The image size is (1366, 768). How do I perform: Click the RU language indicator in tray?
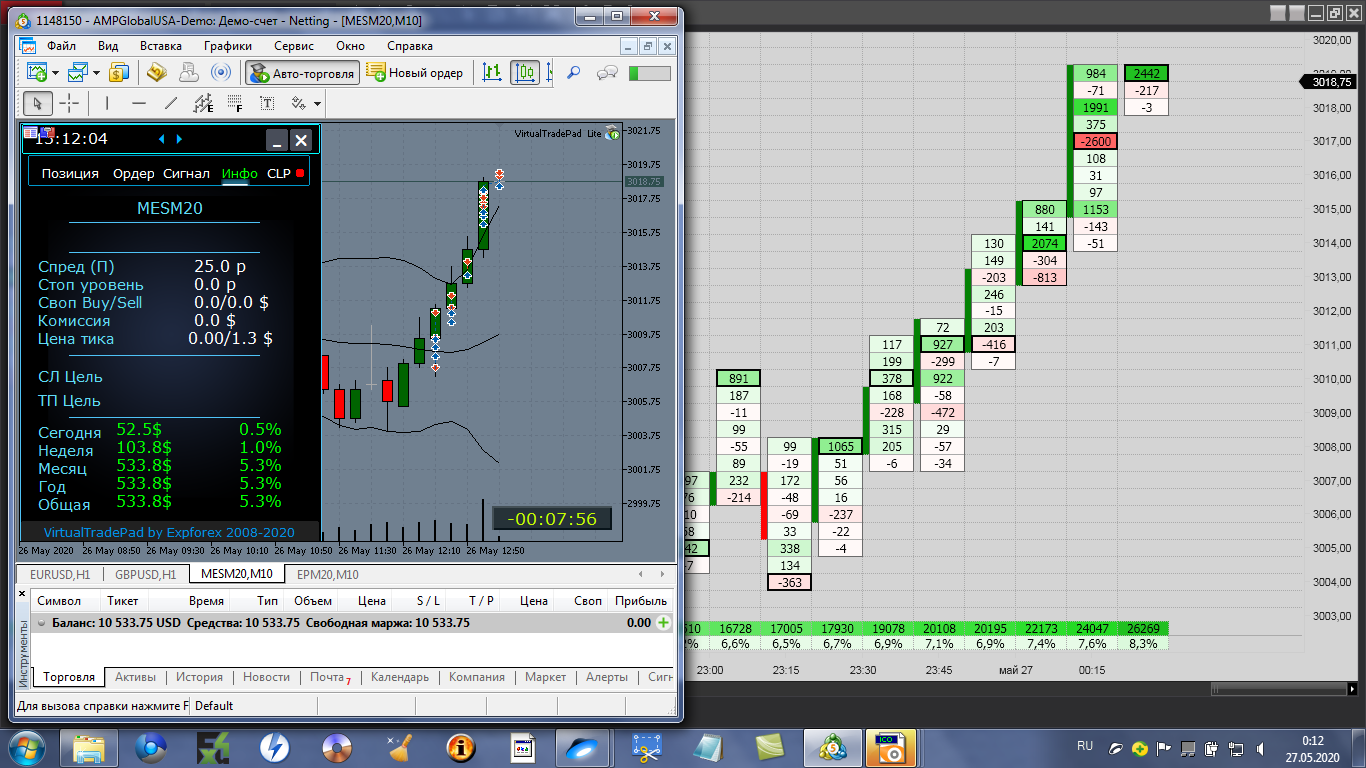1085,746
